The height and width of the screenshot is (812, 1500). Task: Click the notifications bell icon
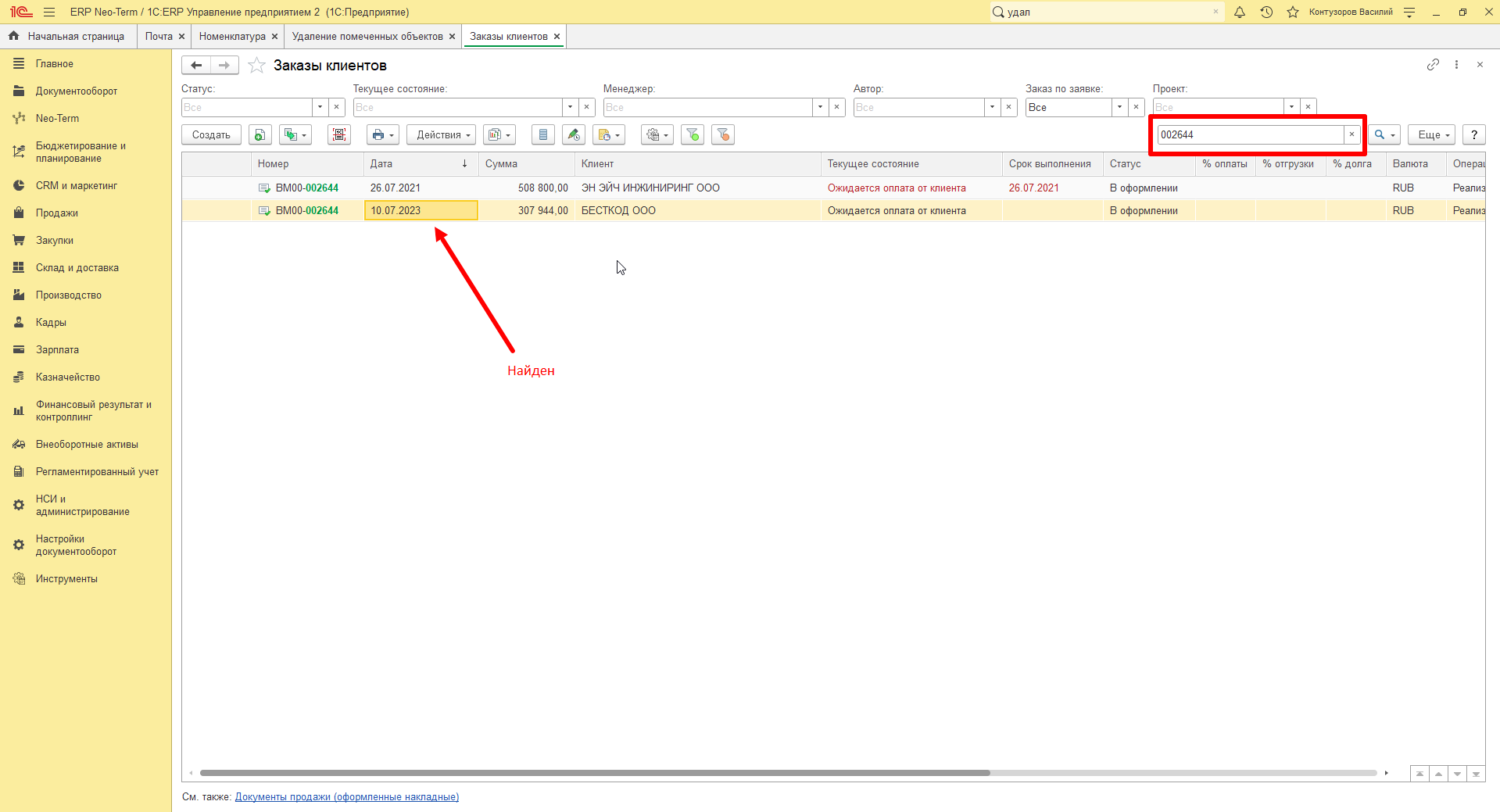1240,12
